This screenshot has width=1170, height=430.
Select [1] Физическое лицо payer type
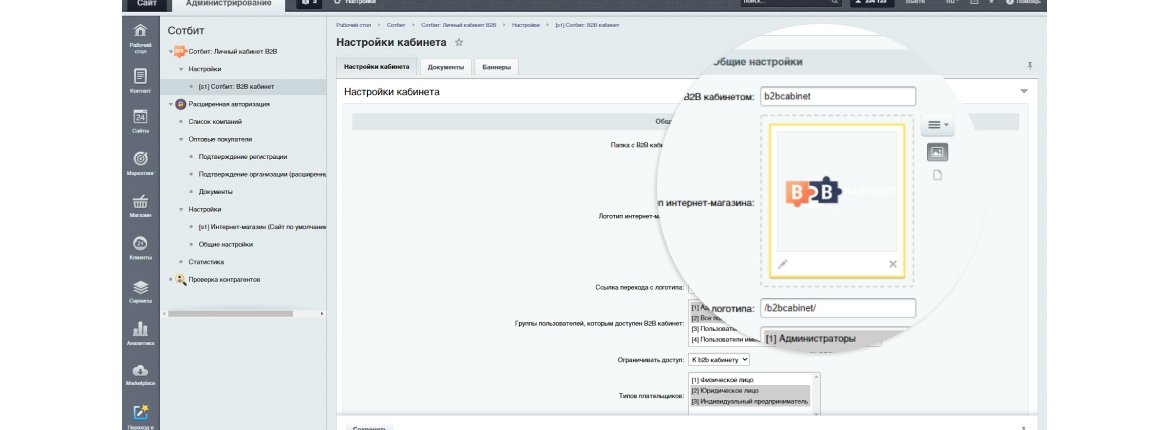pyautogui.click(x=749, y=381)
